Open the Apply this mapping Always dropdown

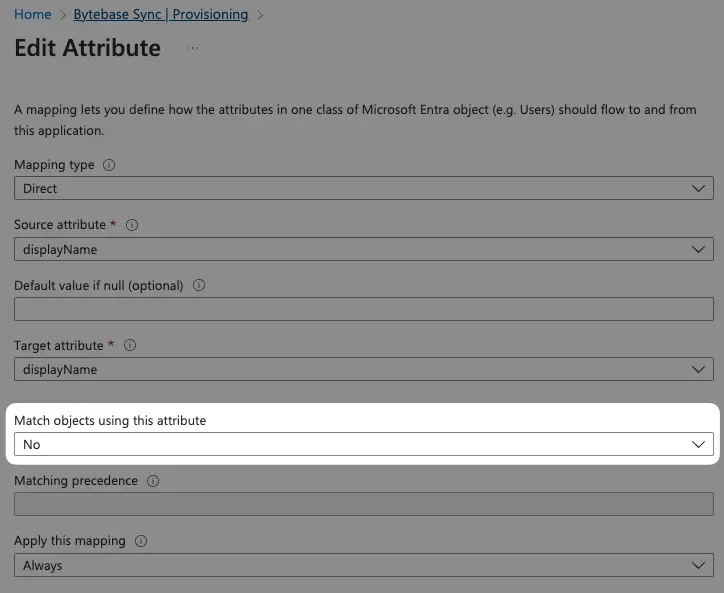pyautogui.click(x=364, y=565)
